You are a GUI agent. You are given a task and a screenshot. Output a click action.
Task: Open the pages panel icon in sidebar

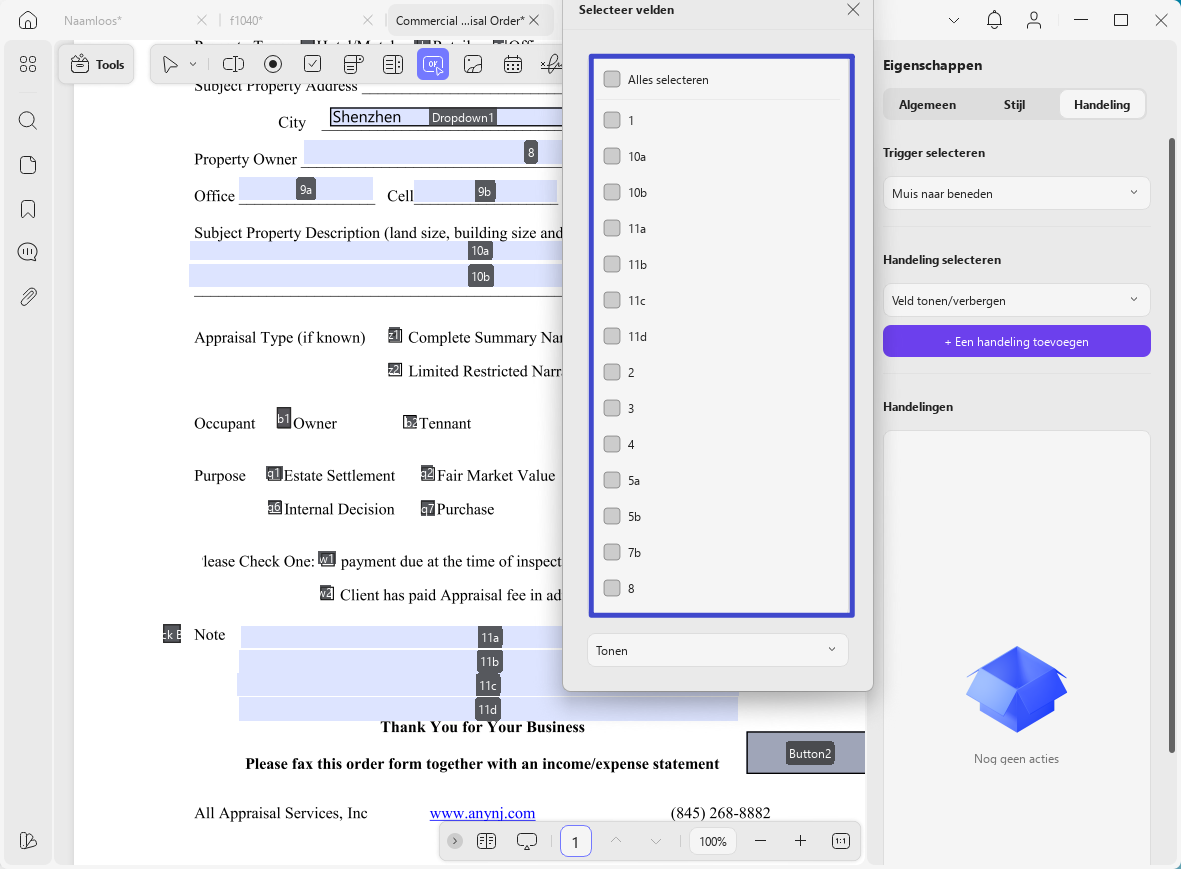pyautogui.click(x=28, y=165)
